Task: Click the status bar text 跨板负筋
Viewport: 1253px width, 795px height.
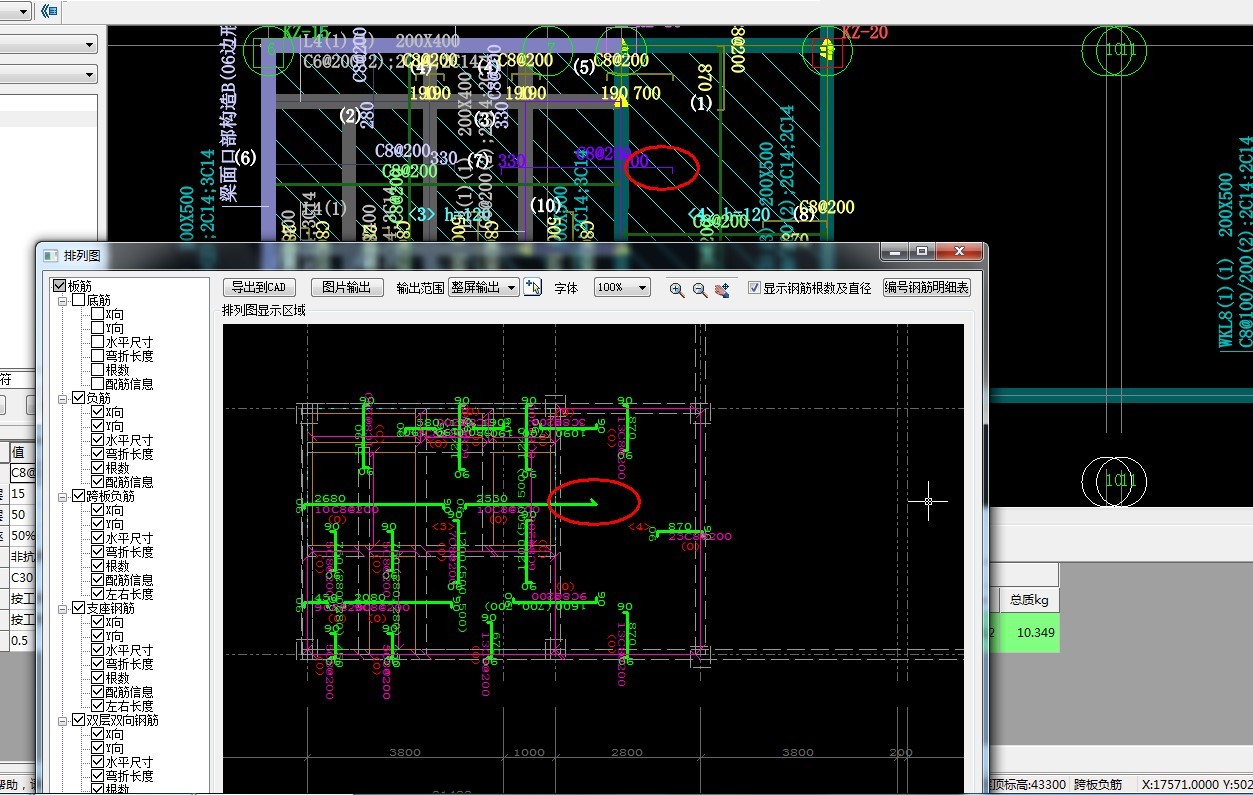Action: (x=1098, y=785)
